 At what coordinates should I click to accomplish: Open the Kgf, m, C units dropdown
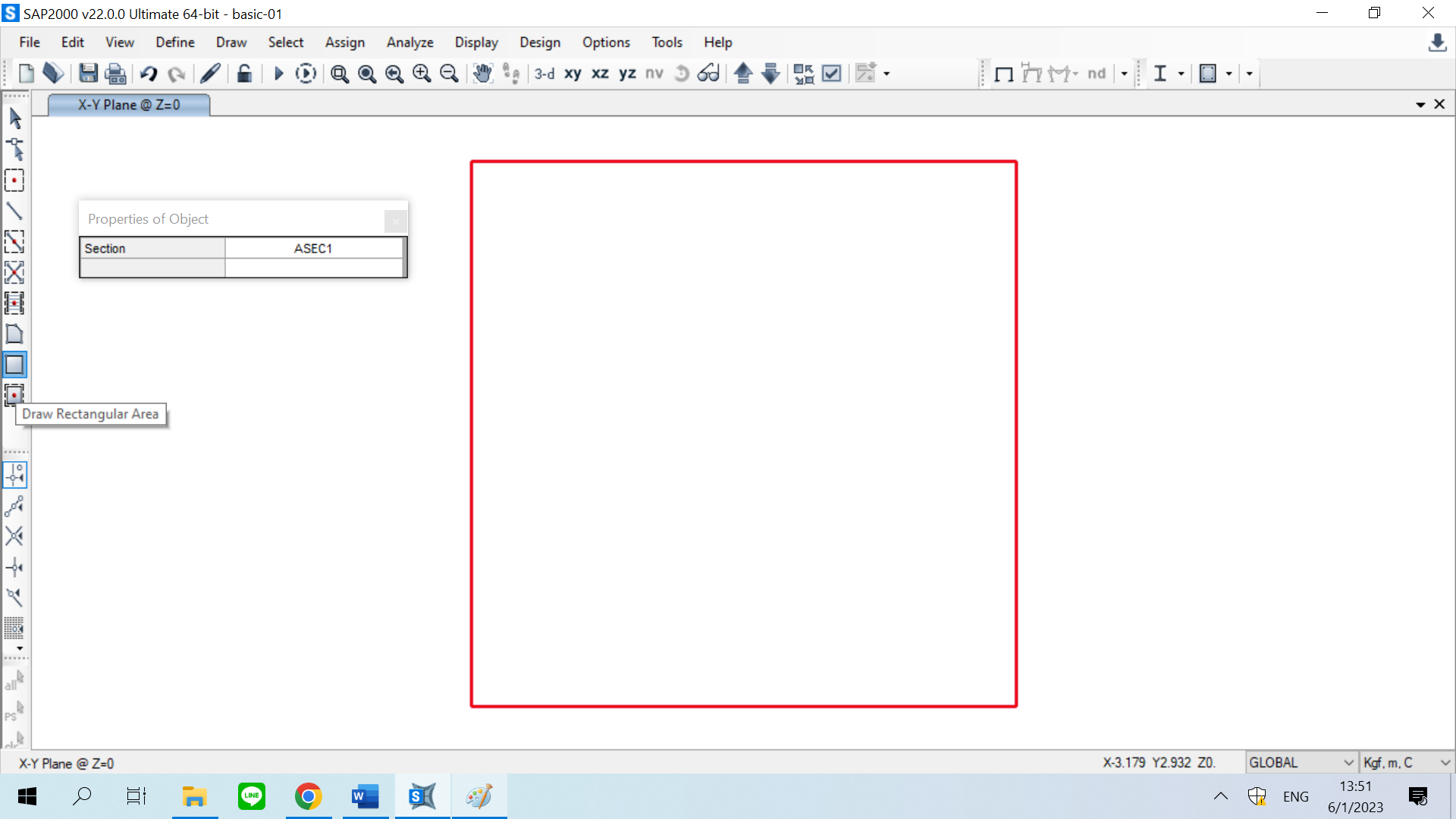coord(1405,763)
